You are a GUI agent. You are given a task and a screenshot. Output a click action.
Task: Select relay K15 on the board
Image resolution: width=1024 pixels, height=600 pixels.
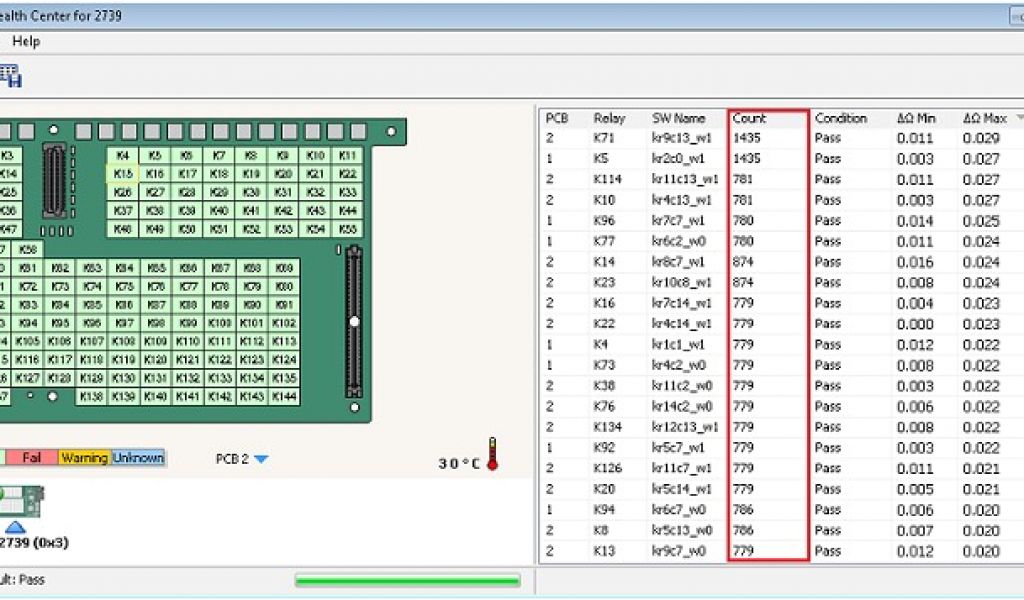tap(123, 174)
